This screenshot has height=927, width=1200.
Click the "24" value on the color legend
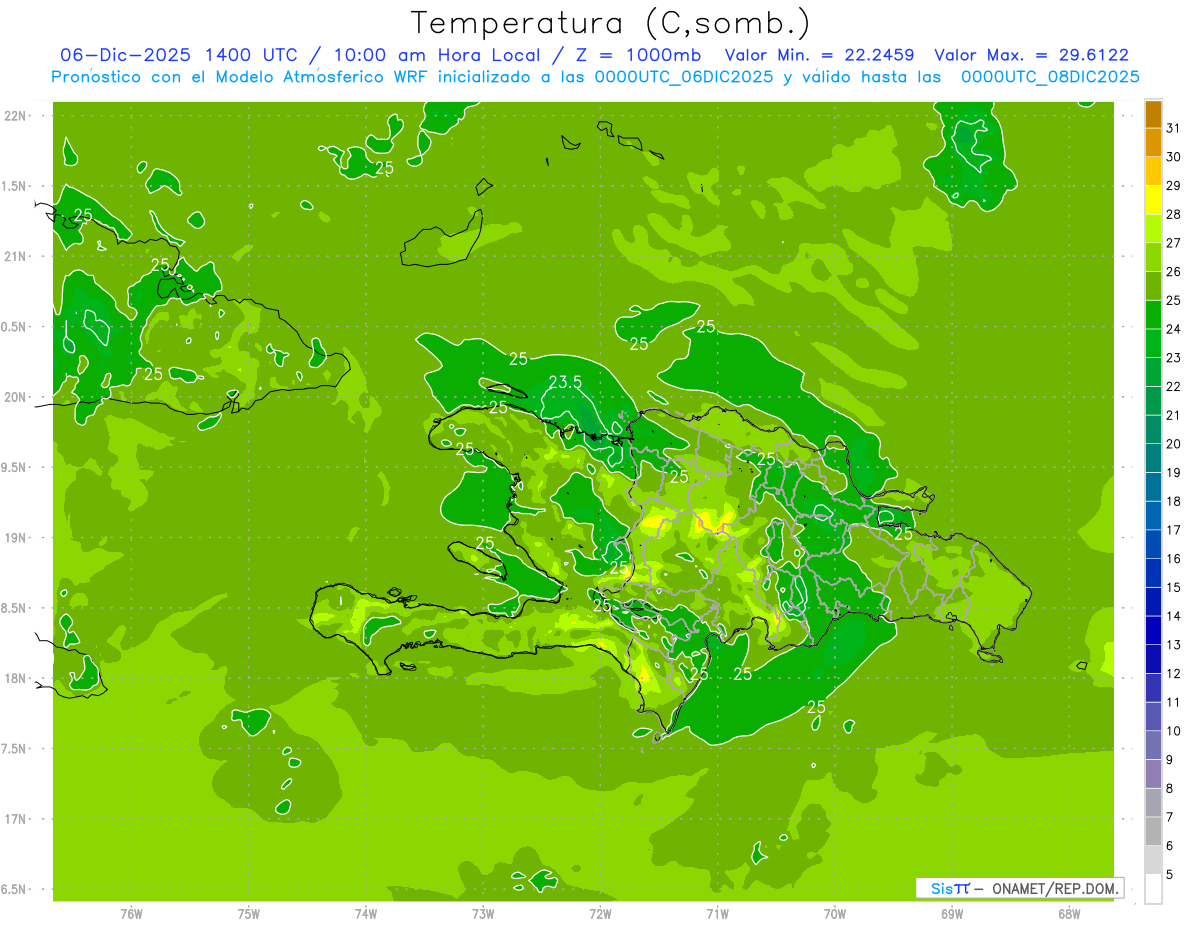tap(1174, 329)
